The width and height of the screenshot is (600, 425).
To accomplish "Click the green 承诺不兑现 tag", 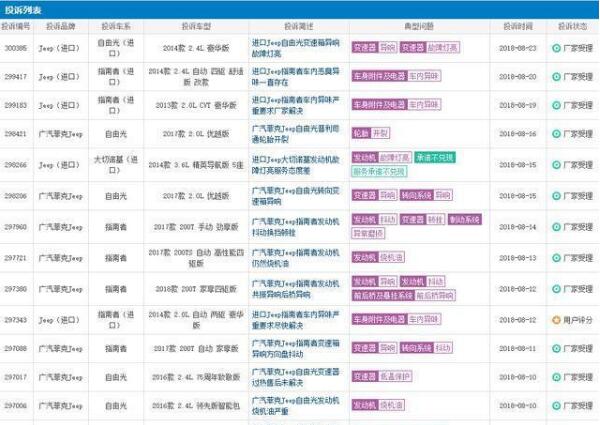I will 435,158.
